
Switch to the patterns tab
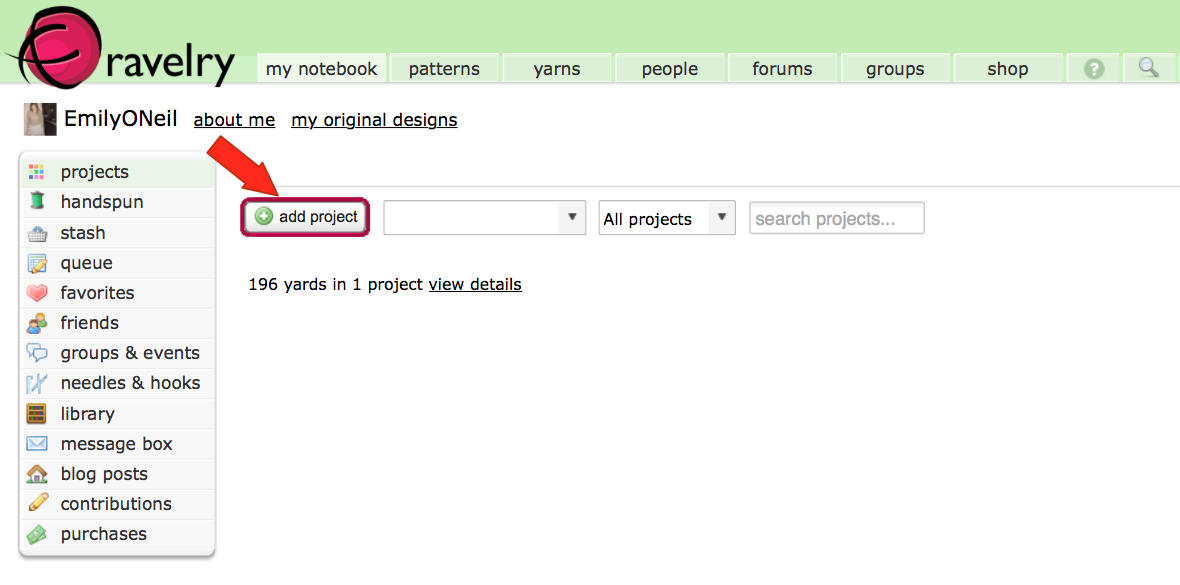(444, 69)
